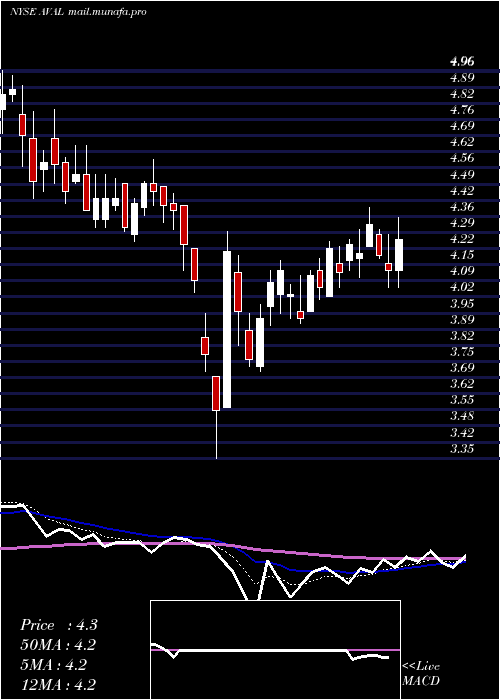500x700 pixels.
Task: Select the 4.62 price axis label
Action: [x=462, y=142]
